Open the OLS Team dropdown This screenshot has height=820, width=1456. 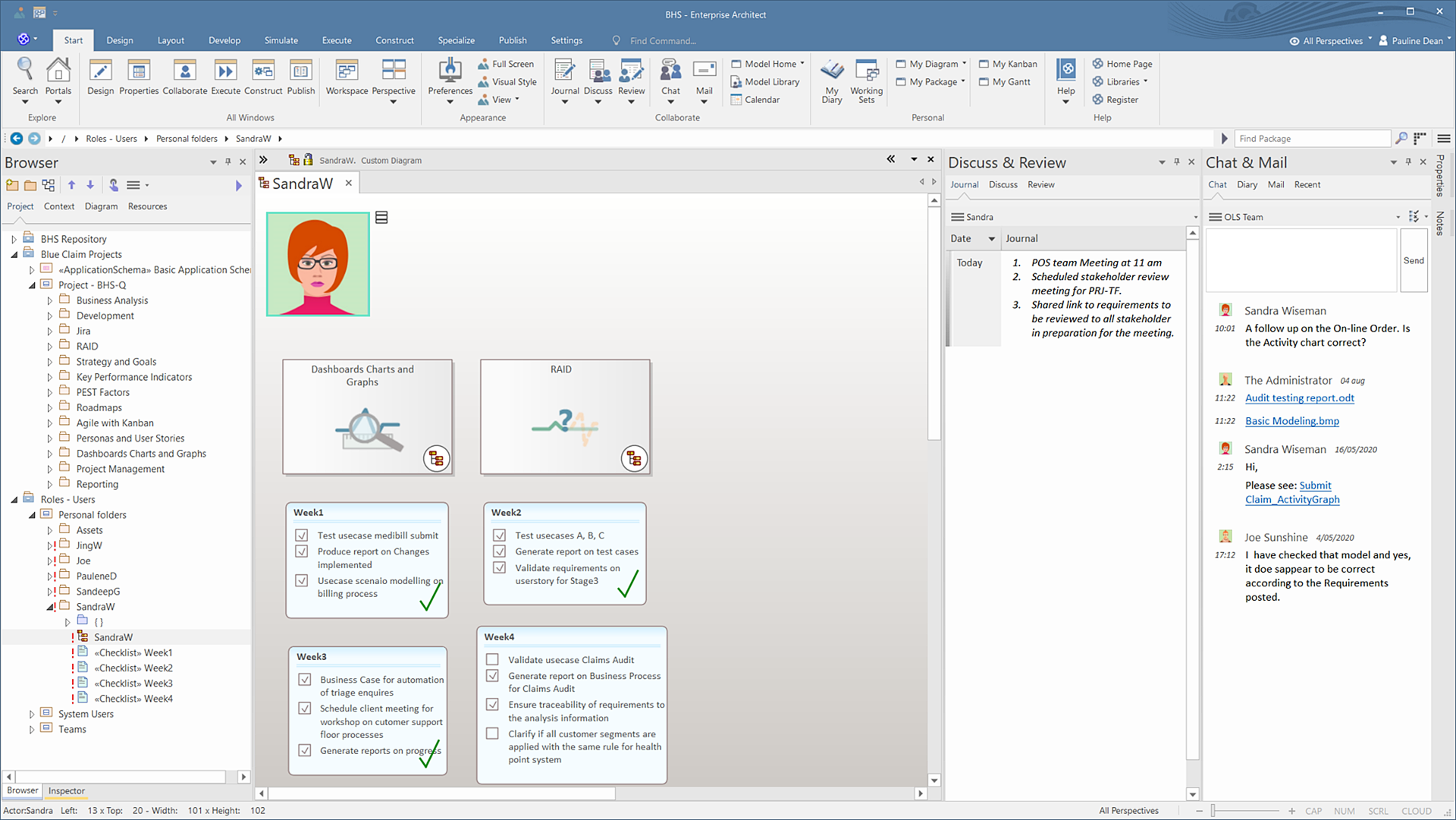click(1398, 217)
